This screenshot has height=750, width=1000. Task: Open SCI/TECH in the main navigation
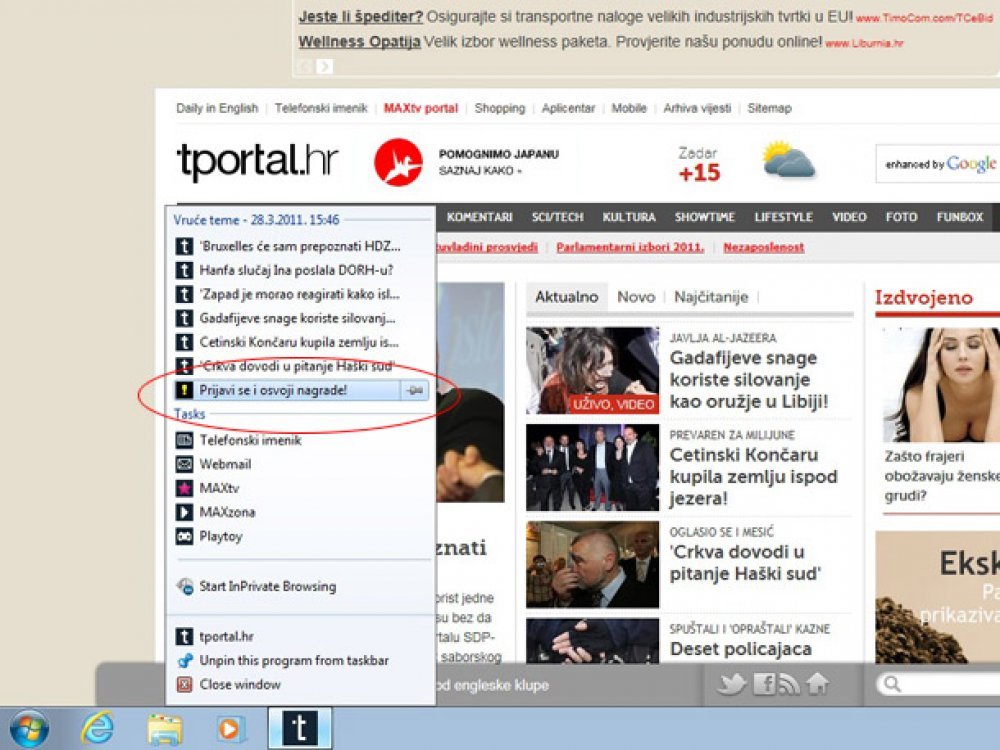[x=557, y=217]
